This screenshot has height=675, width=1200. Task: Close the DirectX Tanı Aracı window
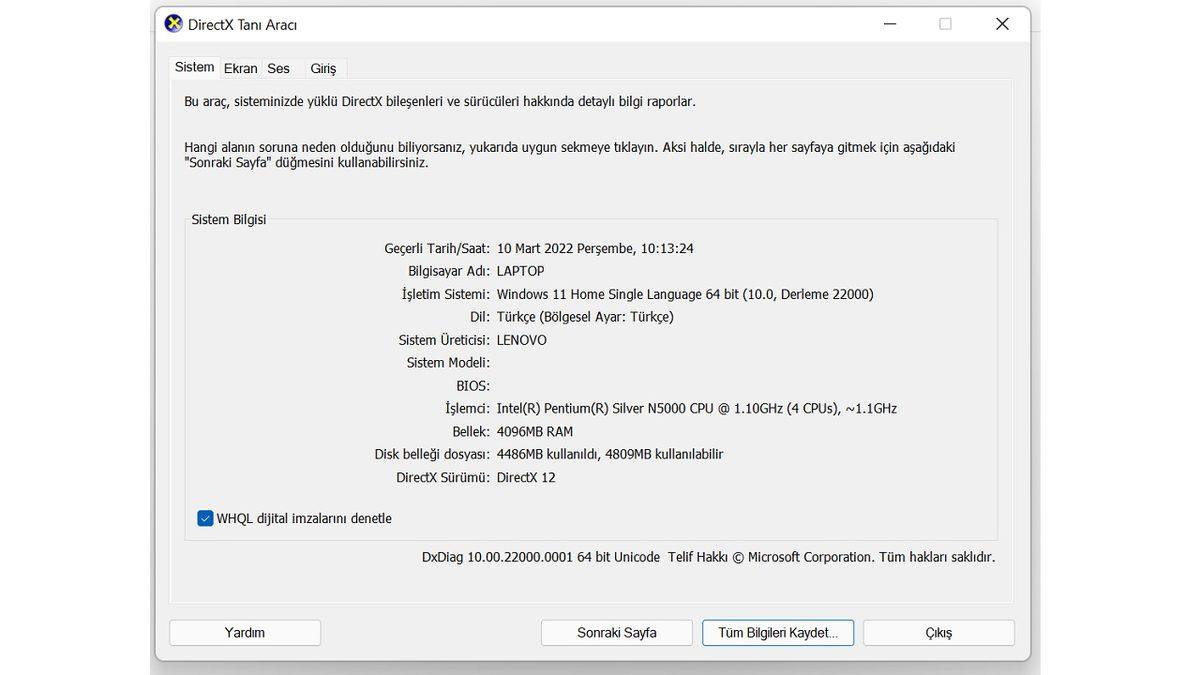tap(1002, 24)
